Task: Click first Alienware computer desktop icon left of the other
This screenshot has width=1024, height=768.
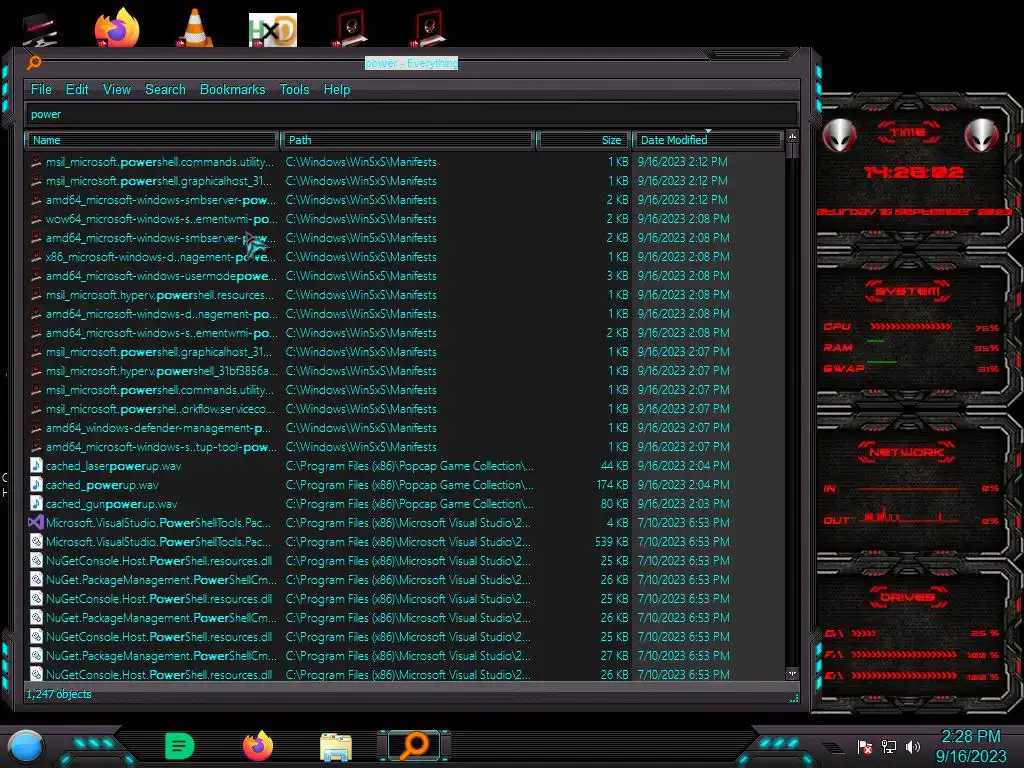Action: (x=351, y=28)
